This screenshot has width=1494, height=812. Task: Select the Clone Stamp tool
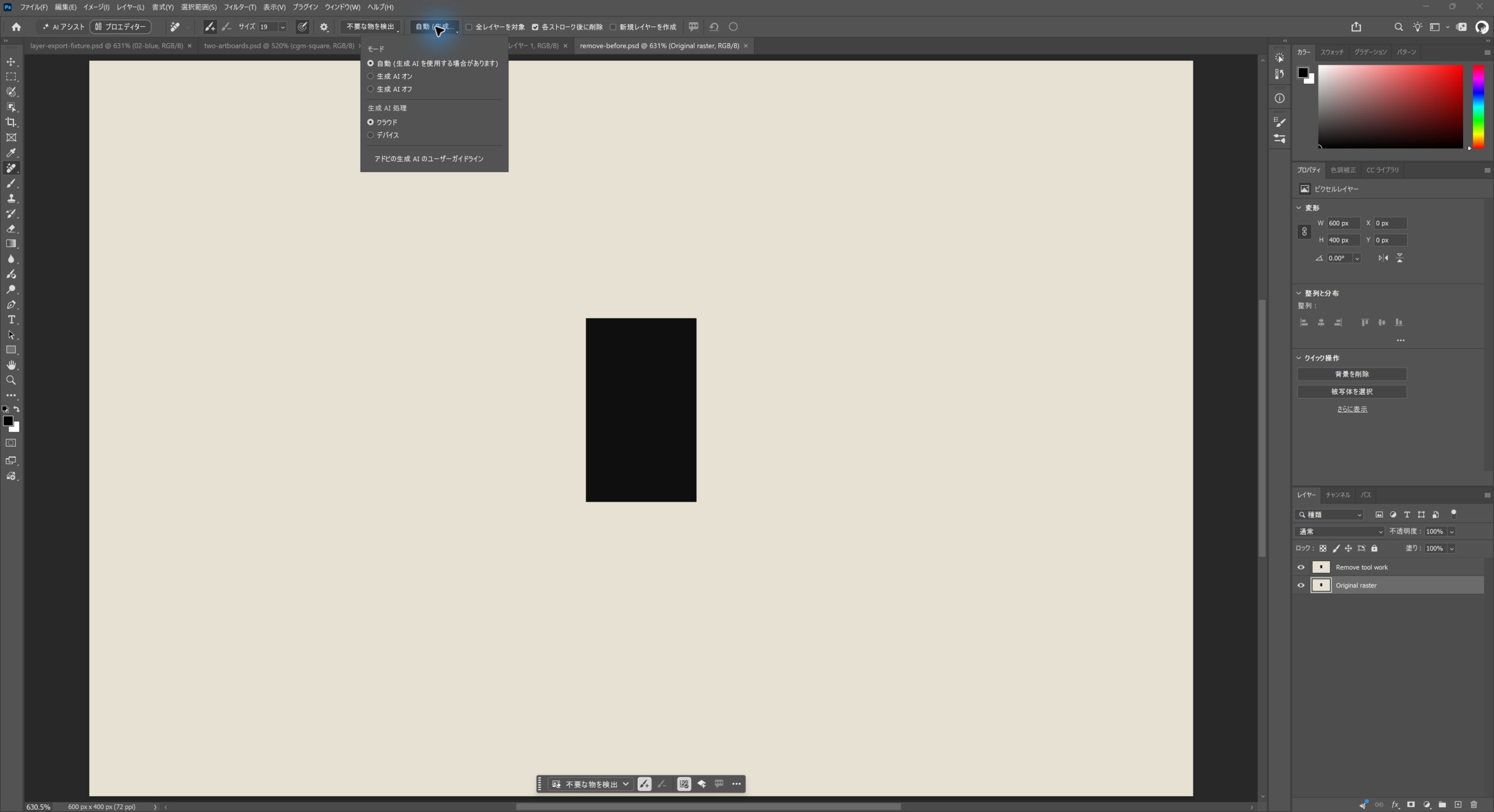pyautogui.click(x=11, y=198)
